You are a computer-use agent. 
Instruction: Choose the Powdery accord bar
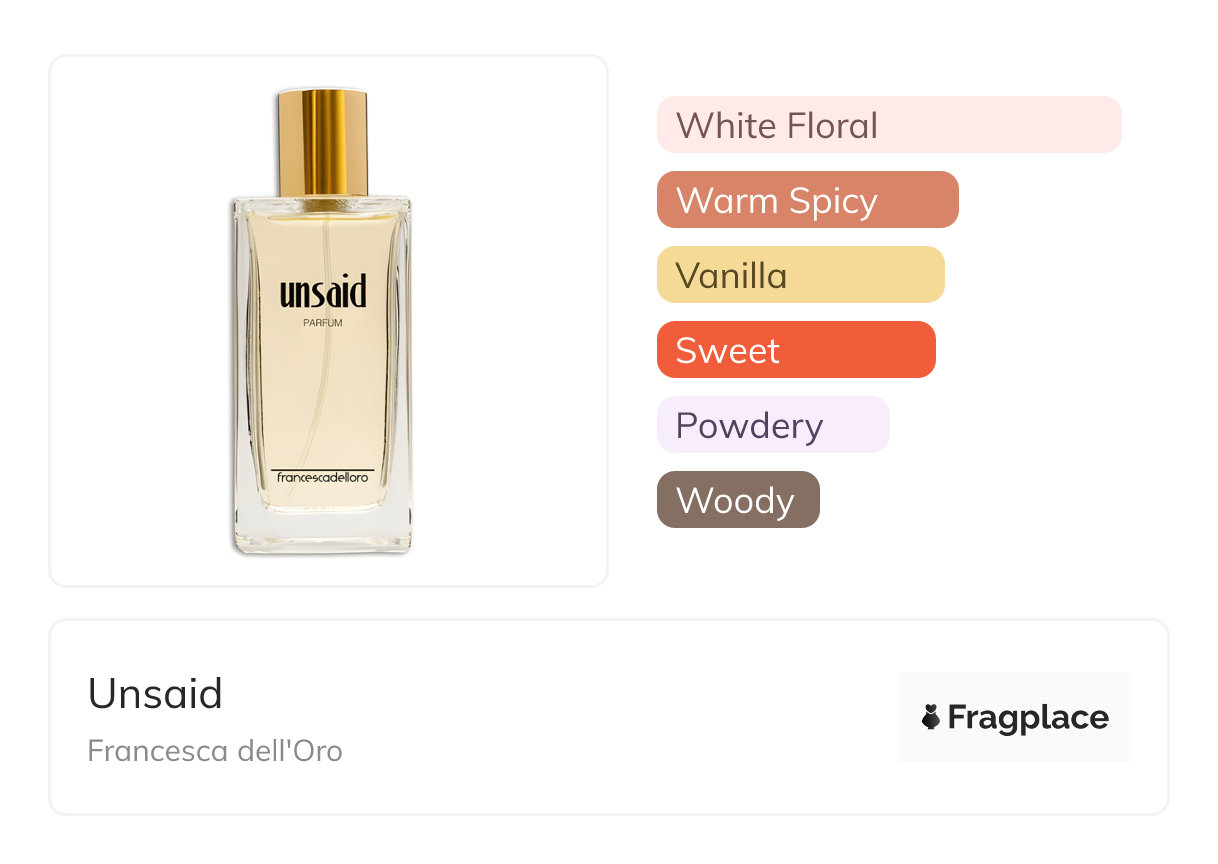tap(772, 425)
